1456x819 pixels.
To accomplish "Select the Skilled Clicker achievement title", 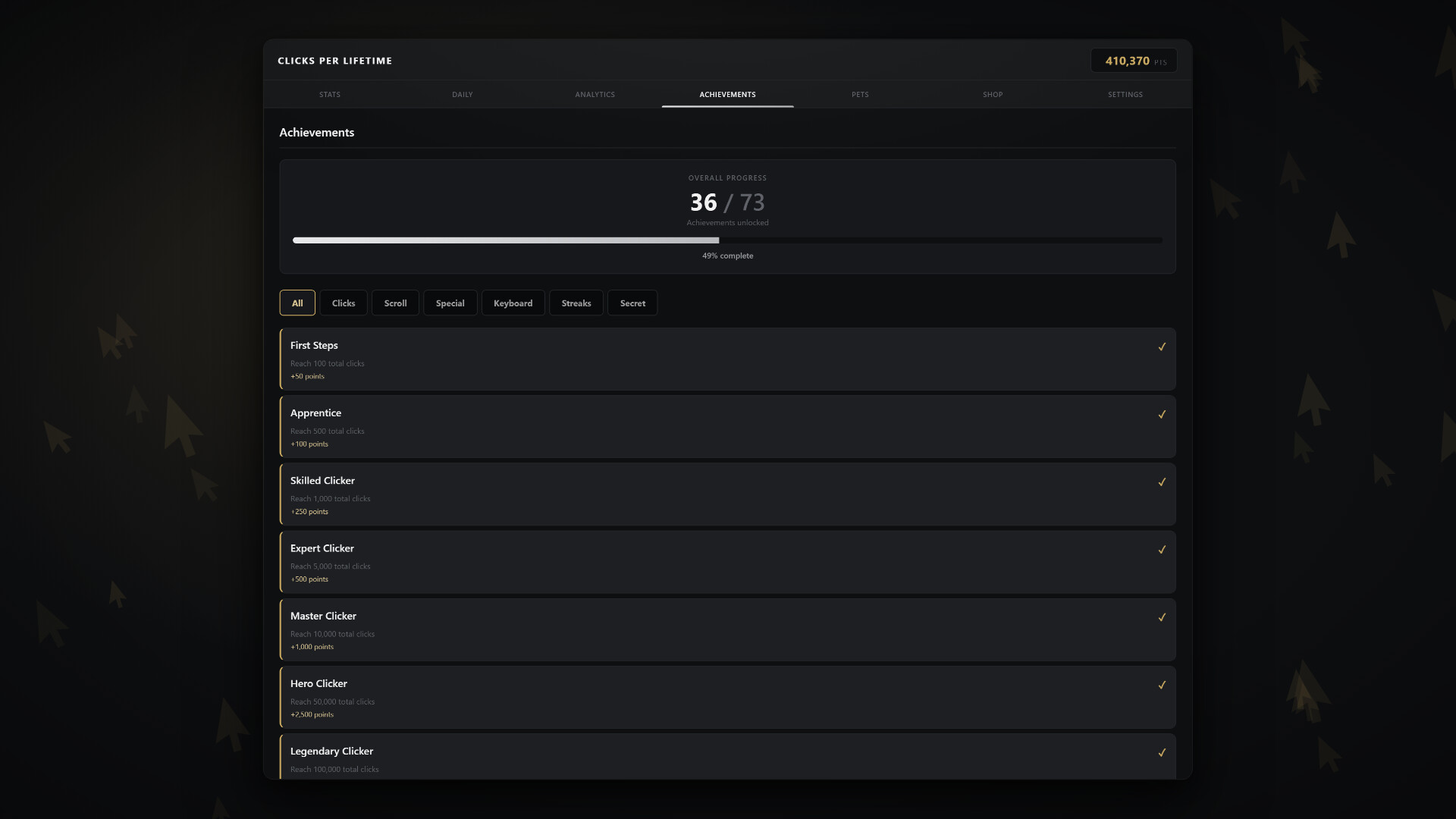I will (x=322, y=480).
